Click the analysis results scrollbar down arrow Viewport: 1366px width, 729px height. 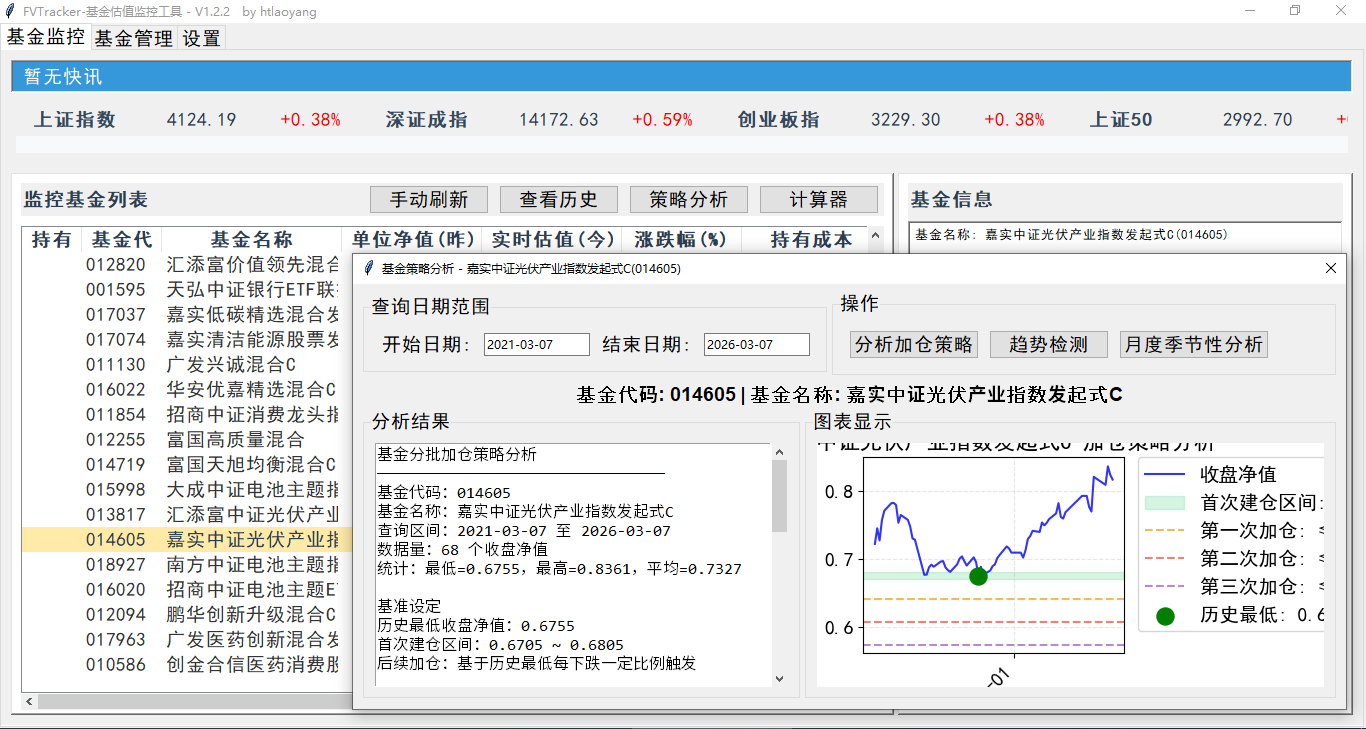tap(780, 678)
